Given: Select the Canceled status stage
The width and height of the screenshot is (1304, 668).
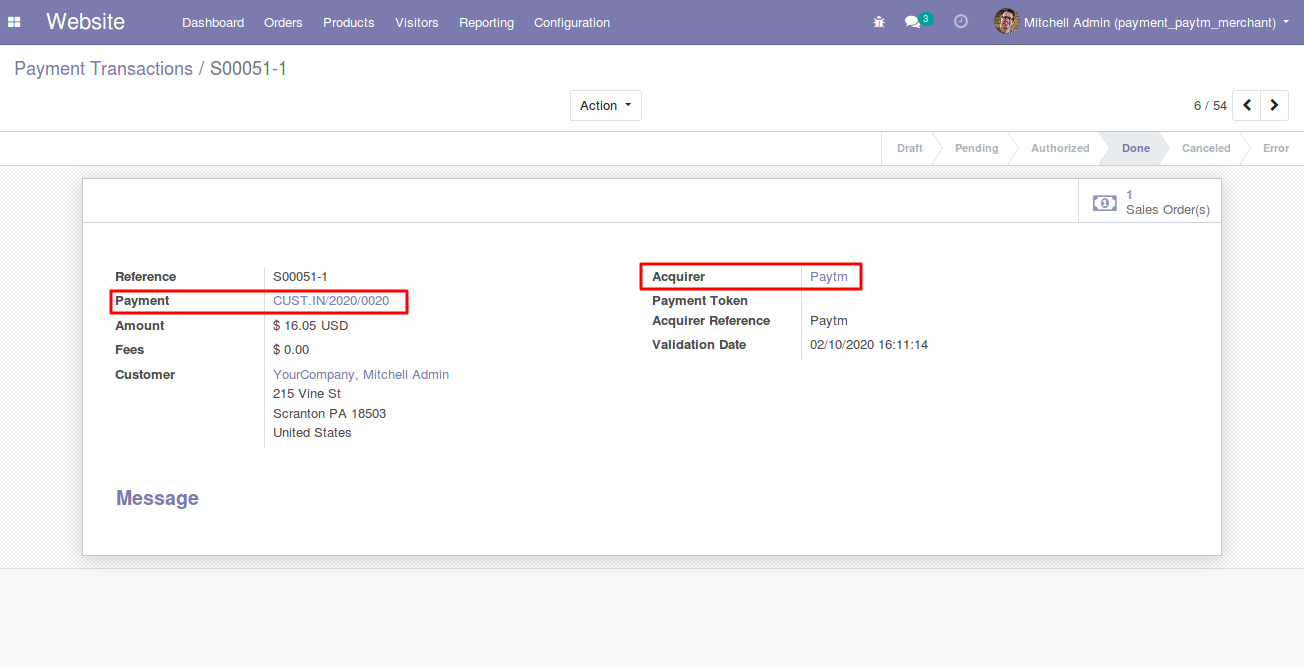Looking at the screenshot, I should [x=1206, y=148].
